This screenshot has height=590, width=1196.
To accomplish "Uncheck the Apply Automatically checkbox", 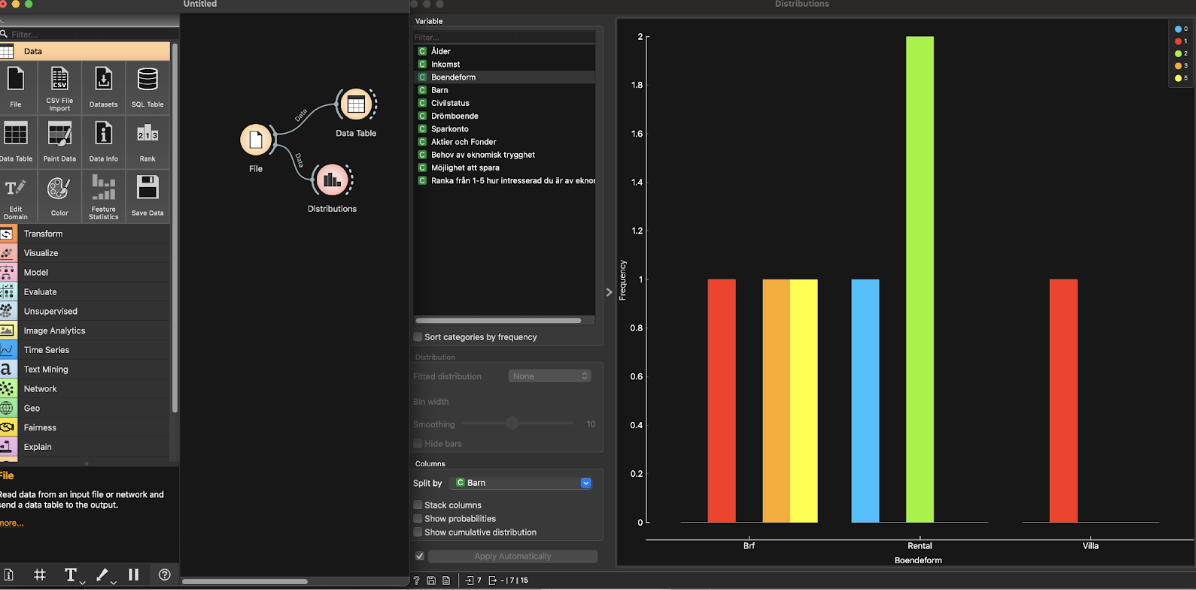I will click(419, 556).
